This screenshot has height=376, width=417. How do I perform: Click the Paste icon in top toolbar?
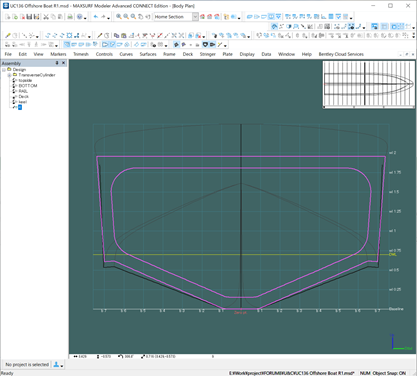[x=60, y=17]
